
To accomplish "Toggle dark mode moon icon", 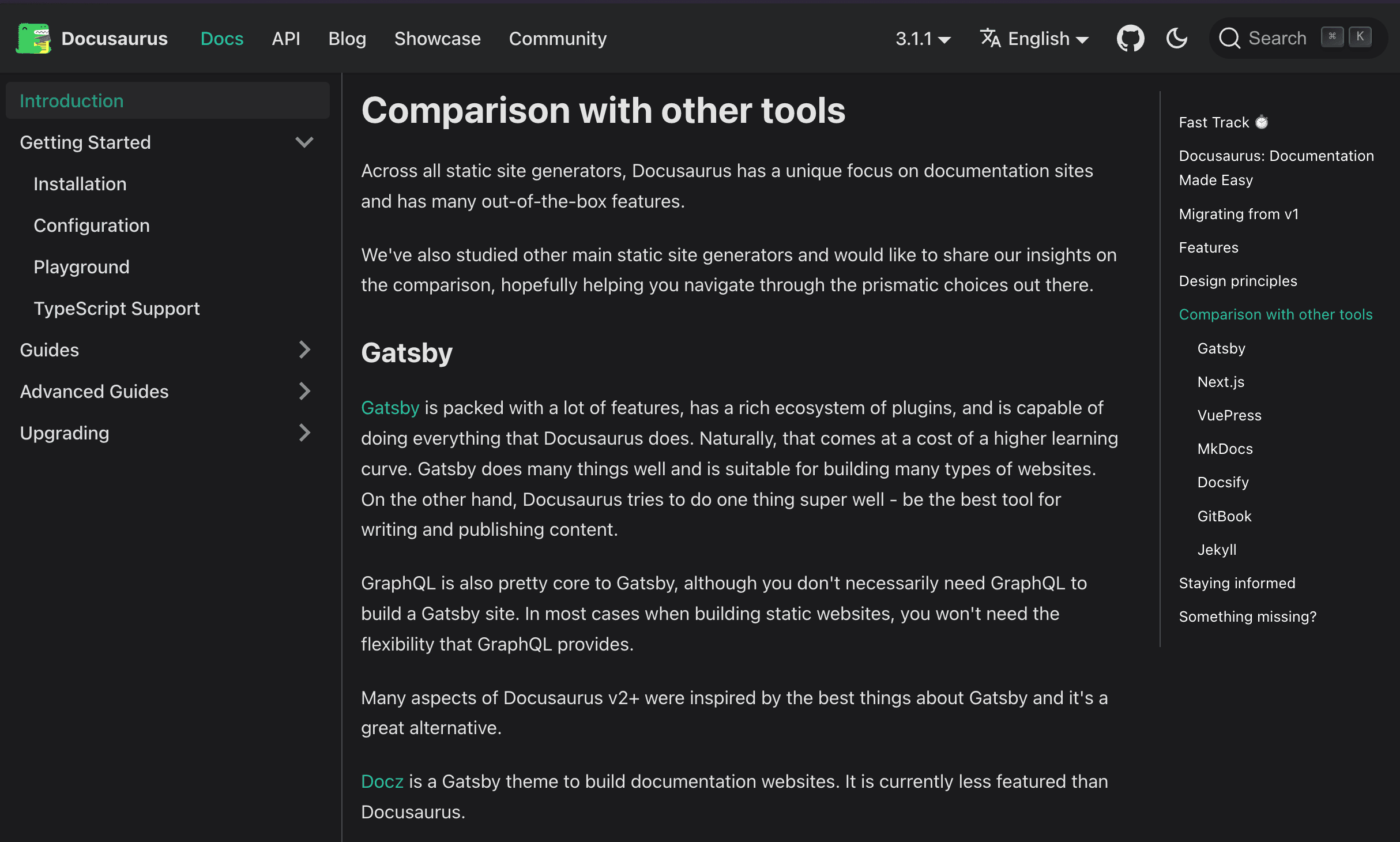I will [1176, 39].
